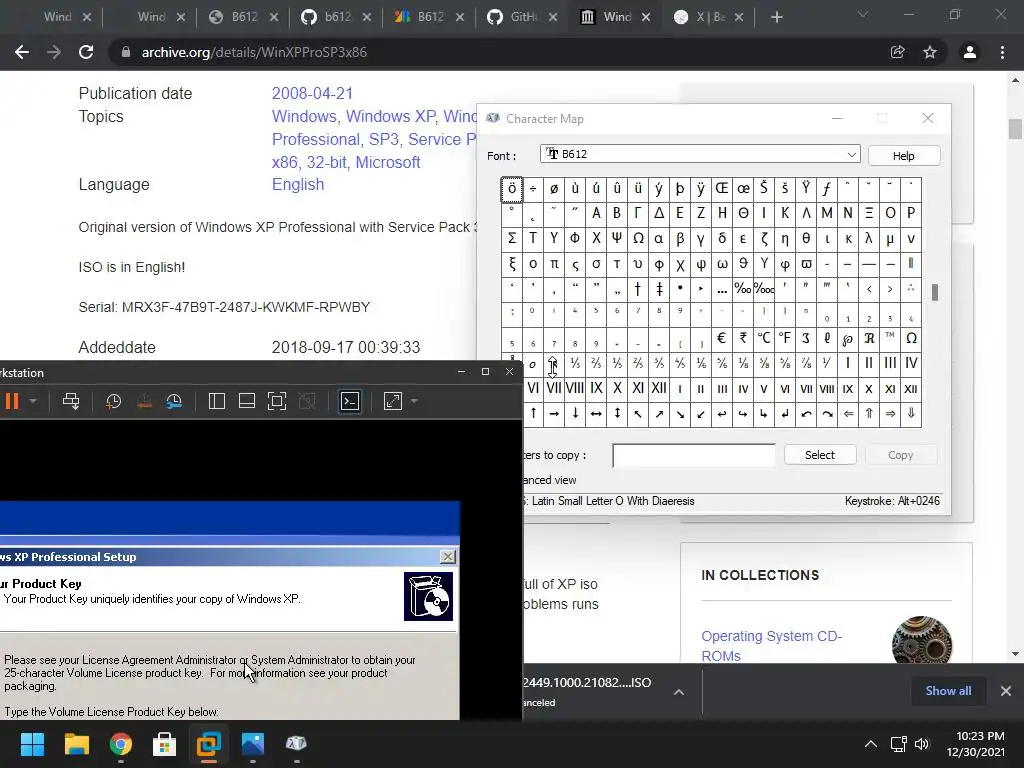Click the greyed-out Unity mode icon
Image resolution: width=1024 pixels, height=768 pixels.
tap(307, 401)
